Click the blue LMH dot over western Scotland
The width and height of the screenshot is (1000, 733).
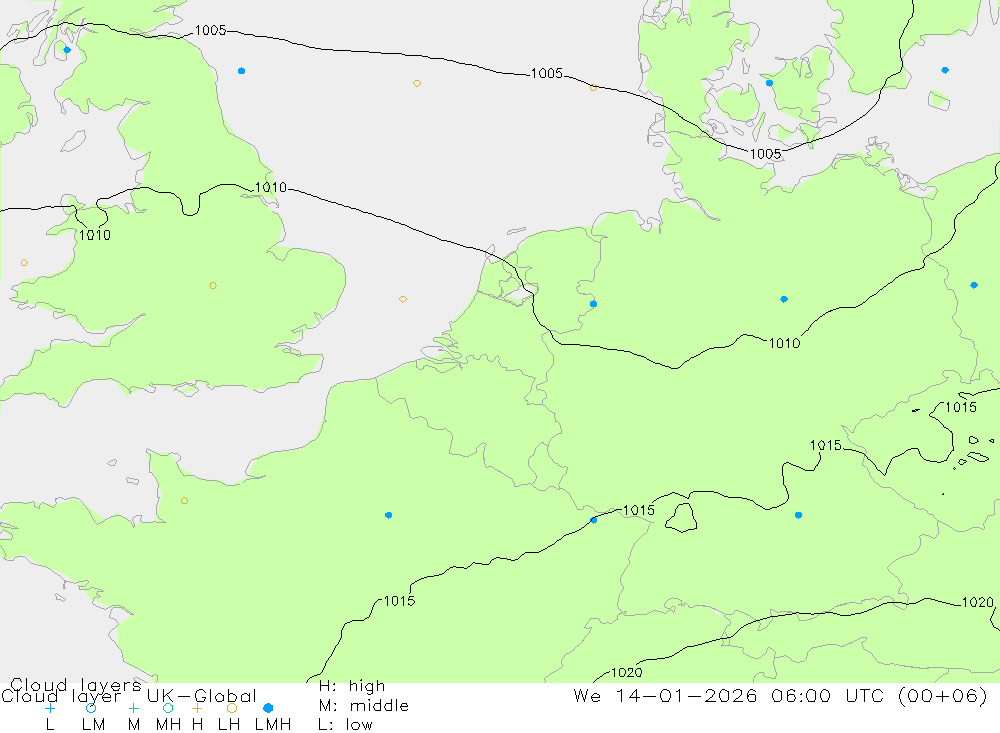coord(67,50)
